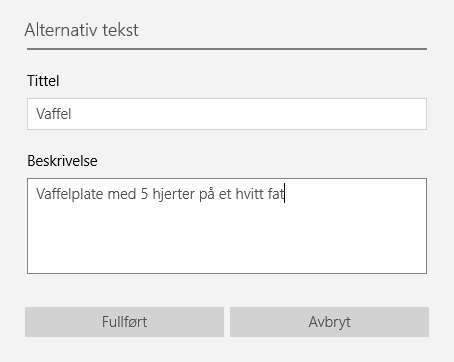This screenshot has height=362, width=454.
Task: Place the cursor on the number 5 in the description
Action: click(x=144, y=194)
